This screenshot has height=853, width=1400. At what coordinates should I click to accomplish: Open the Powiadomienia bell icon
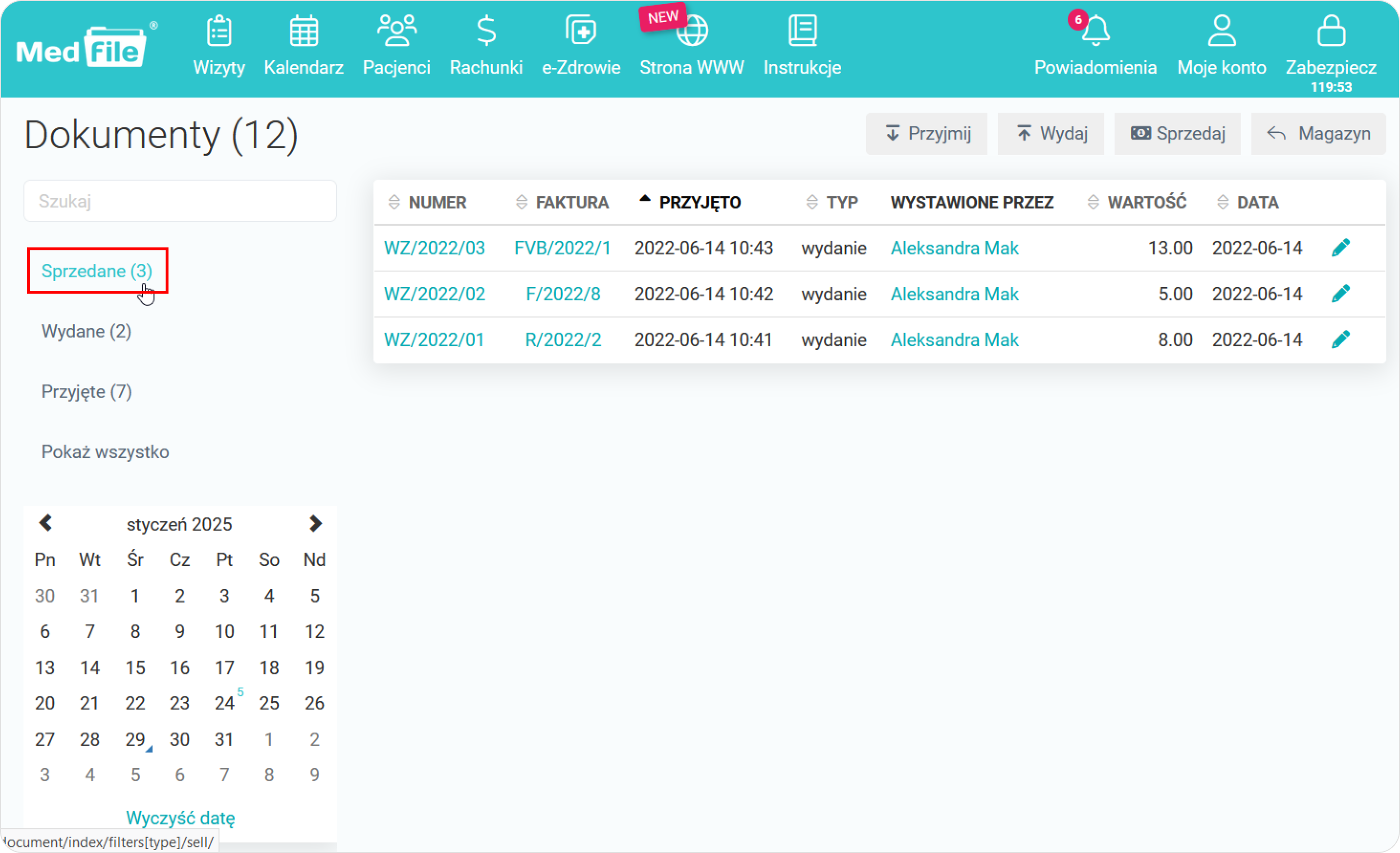pos(1095,31)
